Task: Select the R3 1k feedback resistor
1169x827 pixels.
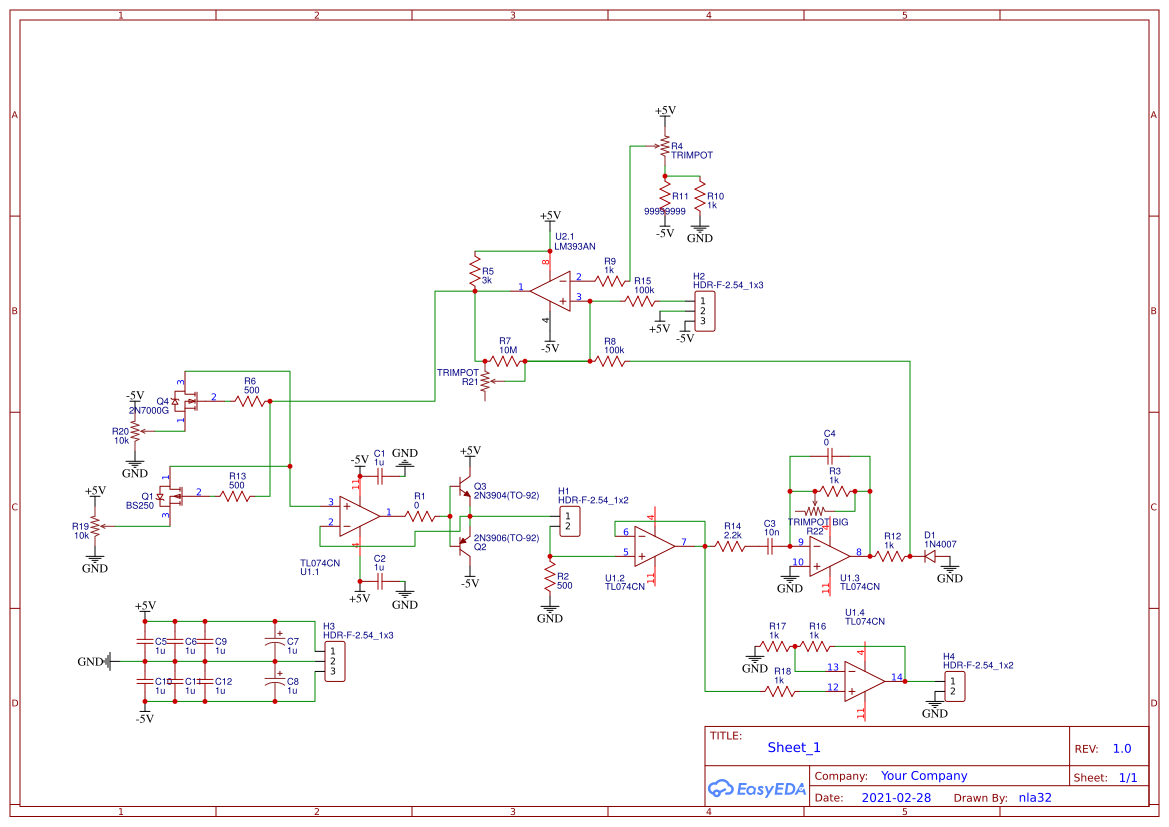Action: click(834, 491)
